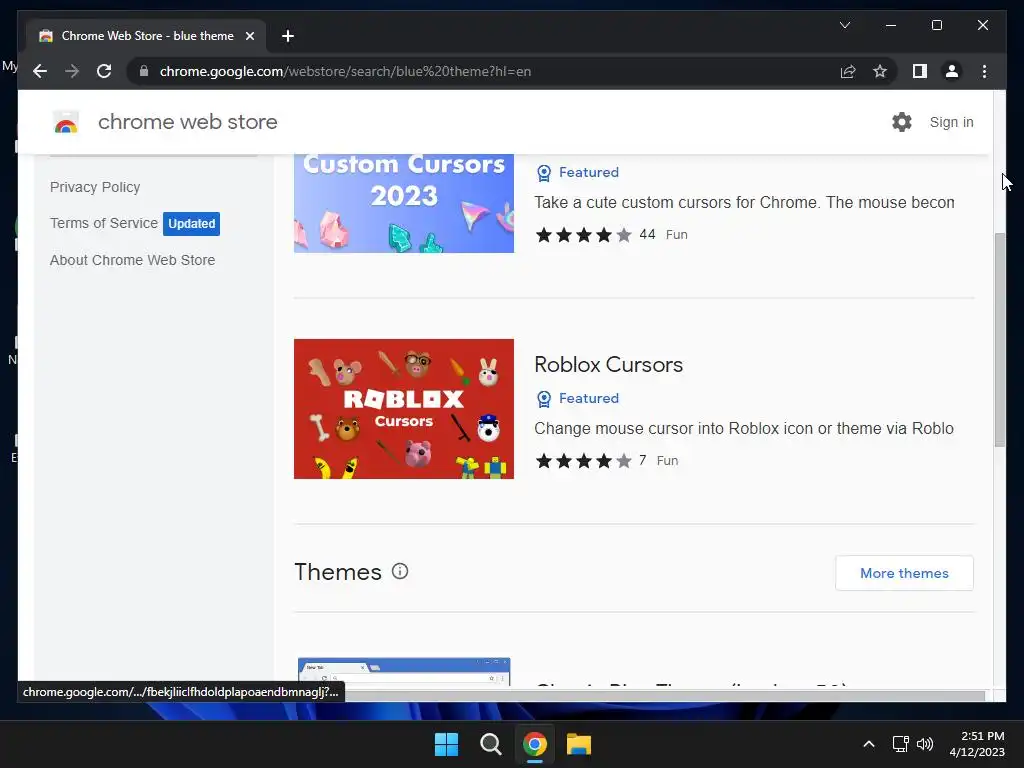1024x768 pixels.
Task: Click the page vertical scrollbar
Action: (x=999, y=340)
